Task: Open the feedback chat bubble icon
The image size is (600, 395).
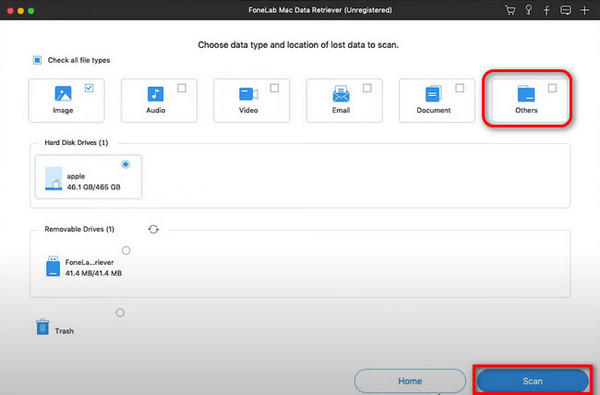Action: (566, 10)
